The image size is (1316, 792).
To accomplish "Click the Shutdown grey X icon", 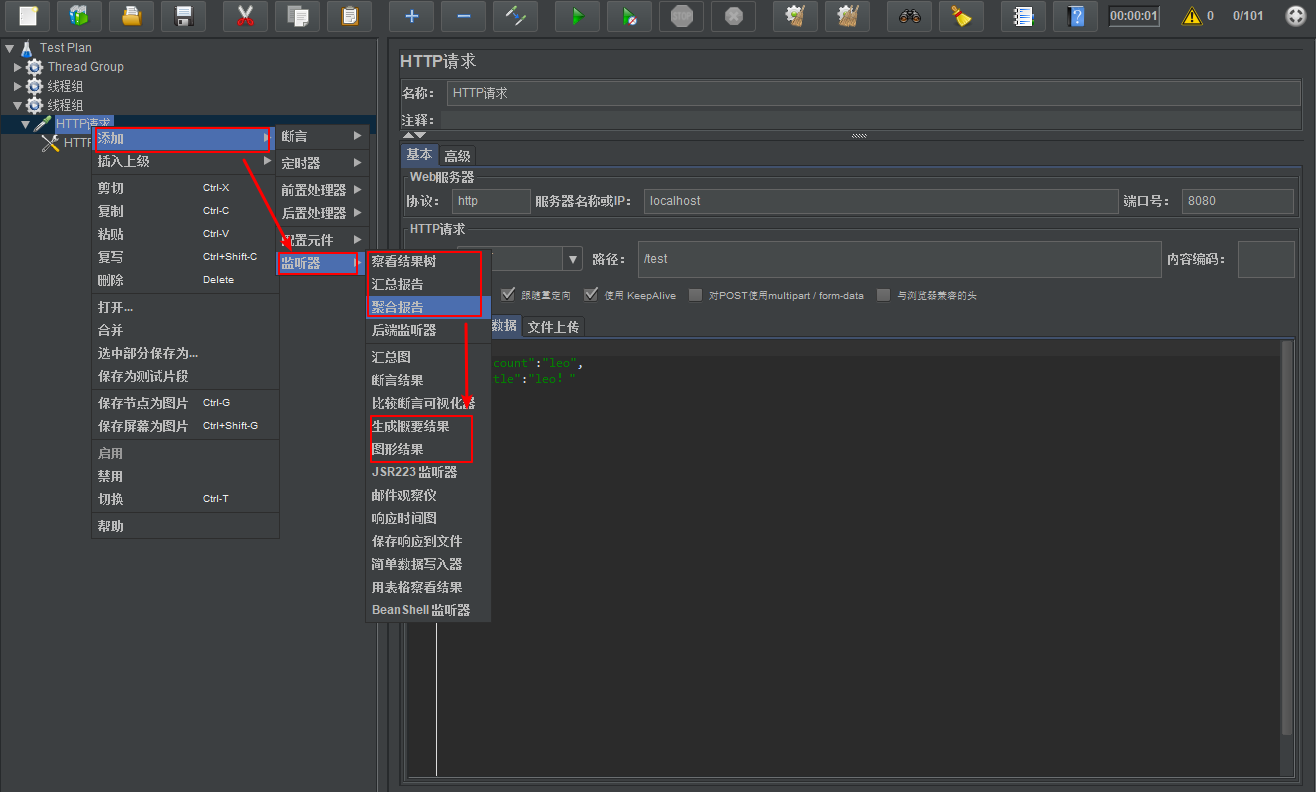I will [x=733, y=16].
